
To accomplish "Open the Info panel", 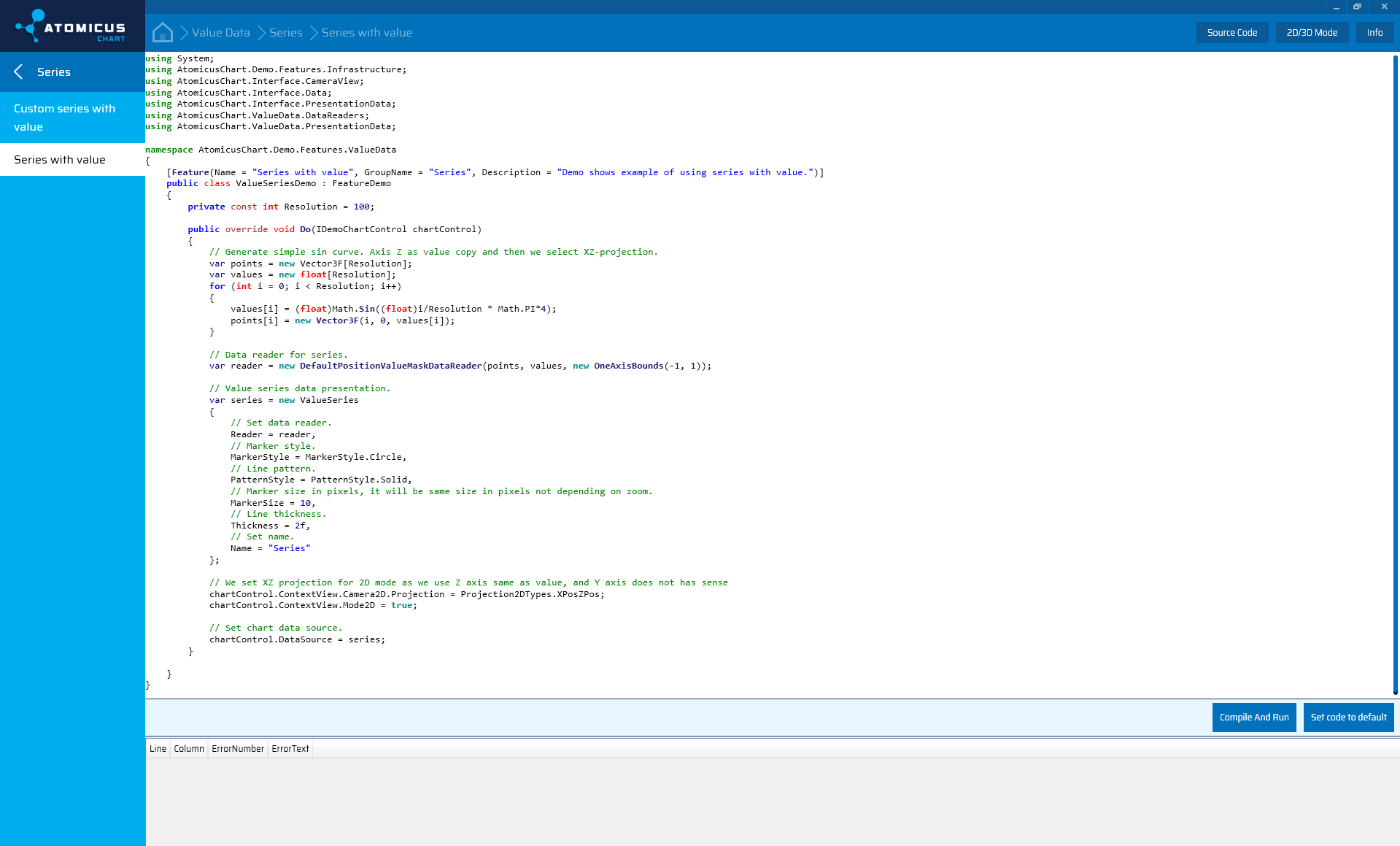I will tap(1374, 32).
